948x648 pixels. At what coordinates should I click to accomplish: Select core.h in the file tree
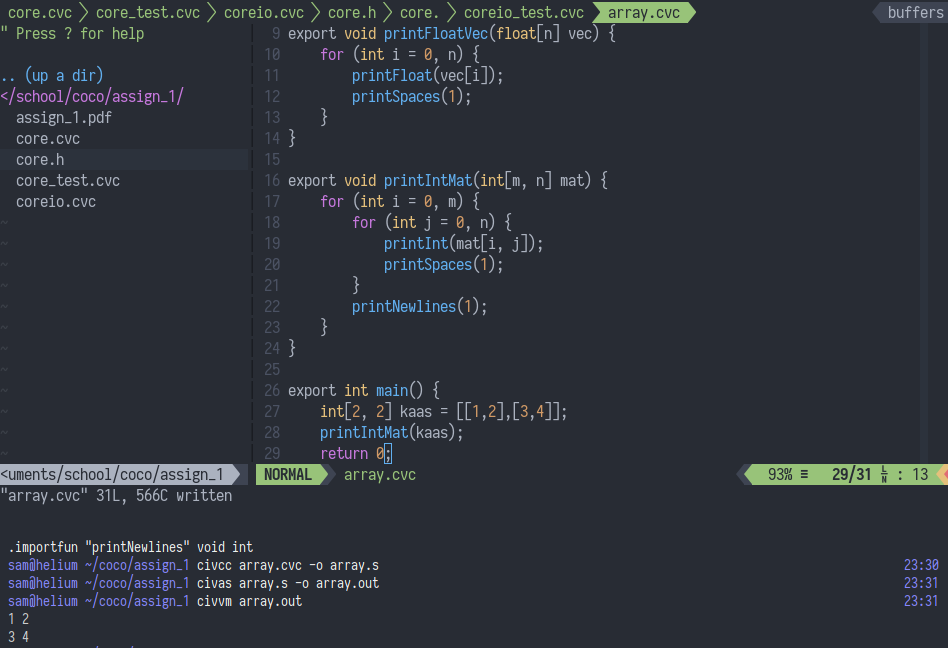[39, 160]
